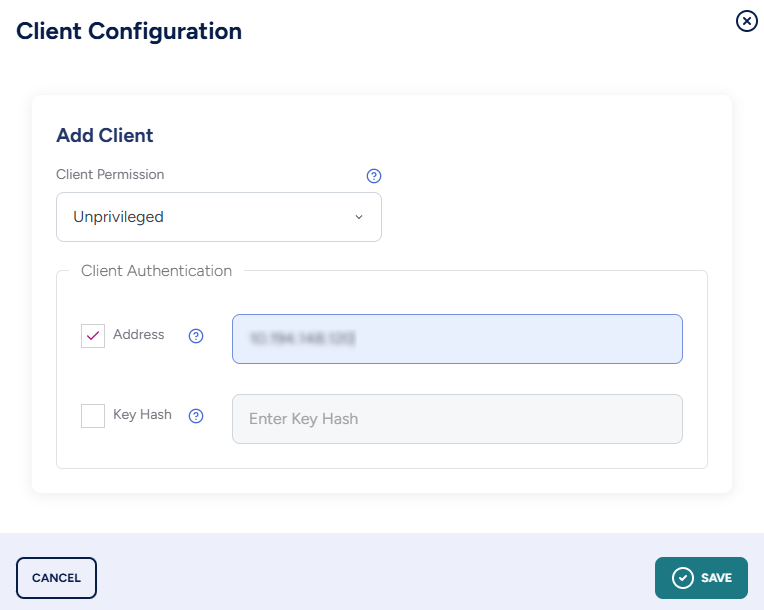Show help for the Key Hash option

click(196, 416)
